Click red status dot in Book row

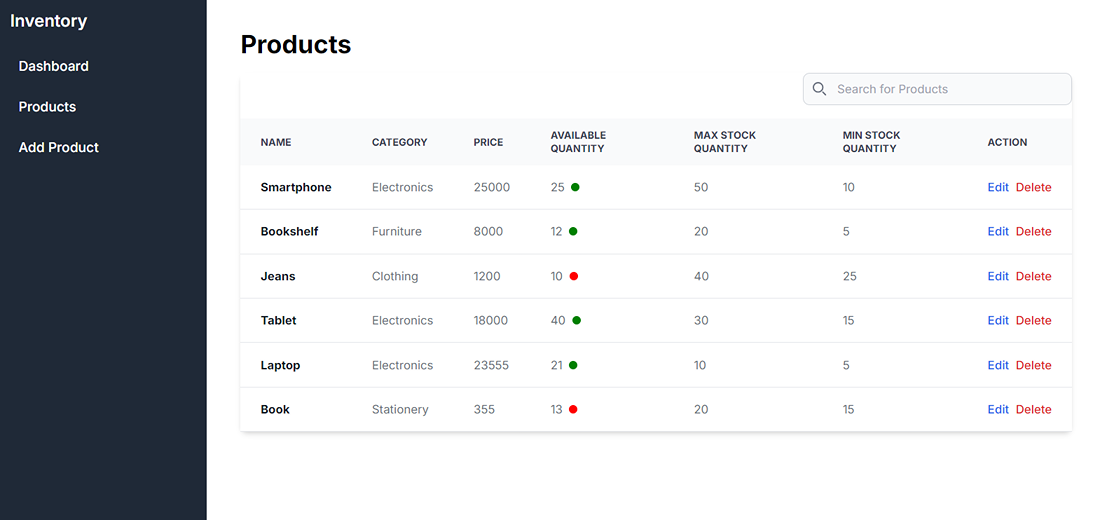[573, 409]
